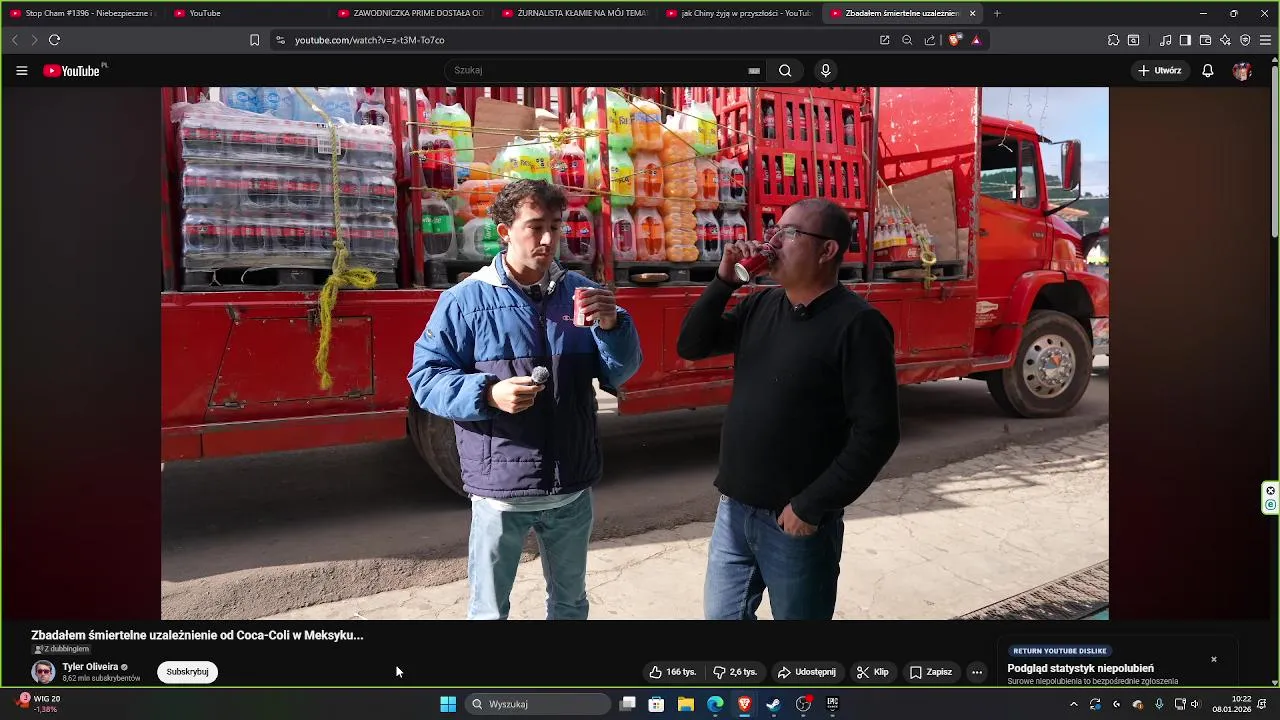
Task: Close the active Zbadałem śmiertelne tab
Action: click(x=972, y=13)
